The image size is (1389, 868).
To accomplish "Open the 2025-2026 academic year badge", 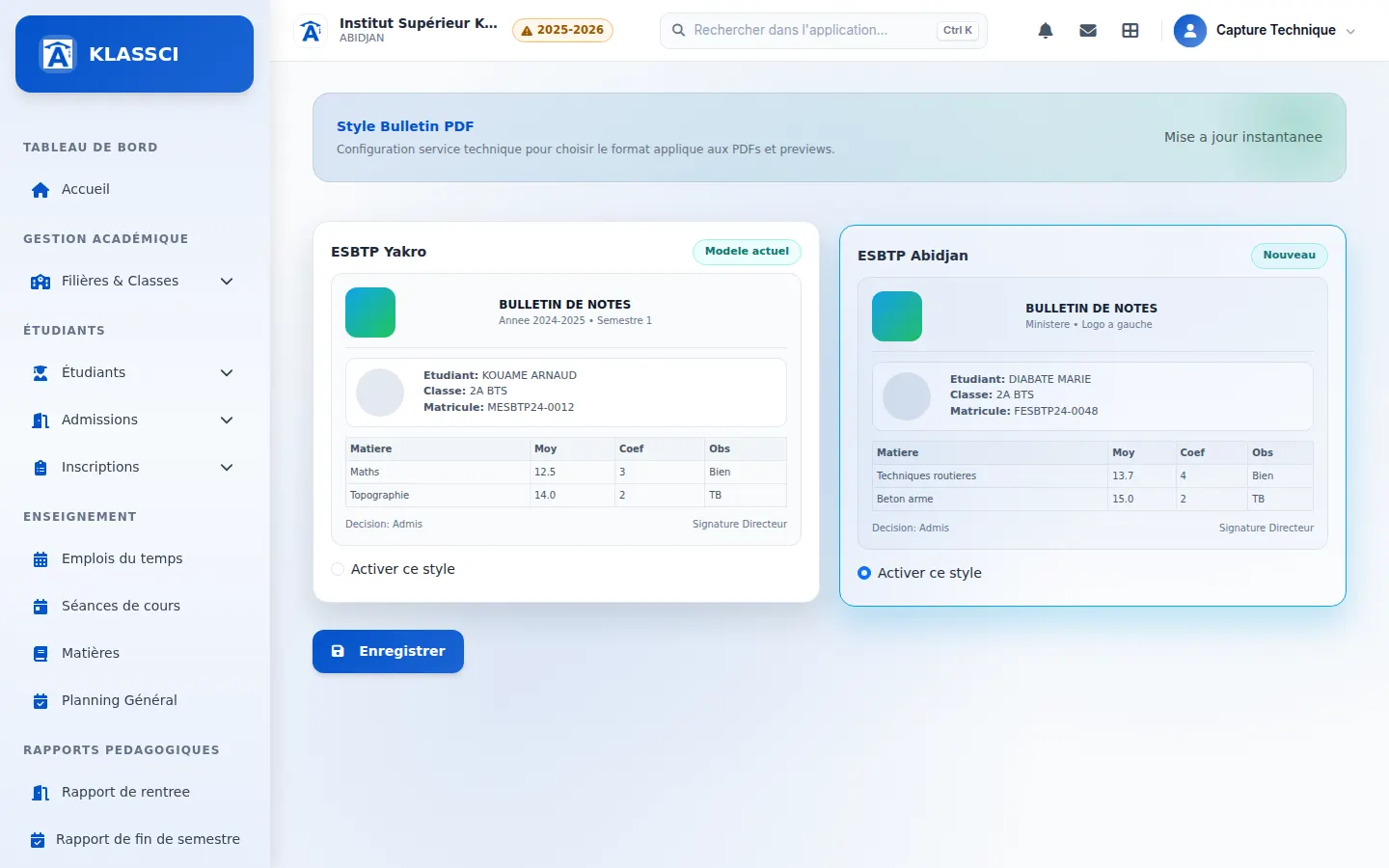I will click(562, 30).
